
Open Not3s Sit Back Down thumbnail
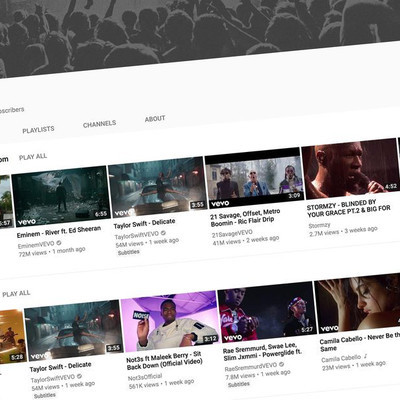pos(170,321)
